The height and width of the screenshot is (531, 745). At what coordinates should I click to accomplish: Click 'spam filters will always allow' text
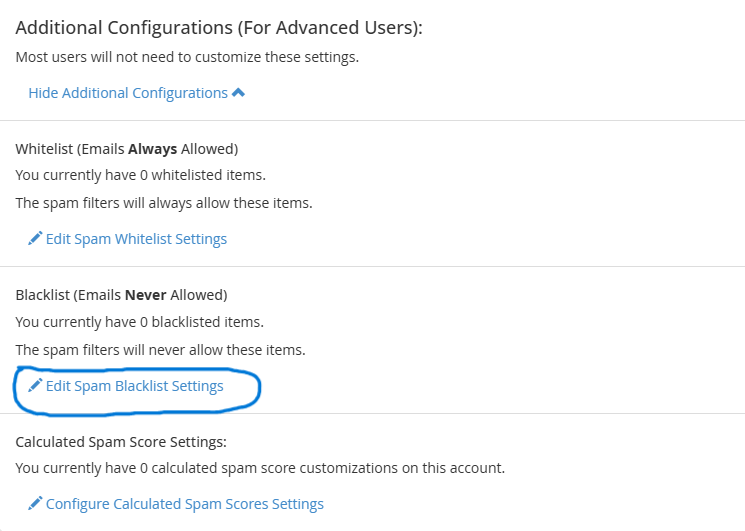(x=164, y=203)
